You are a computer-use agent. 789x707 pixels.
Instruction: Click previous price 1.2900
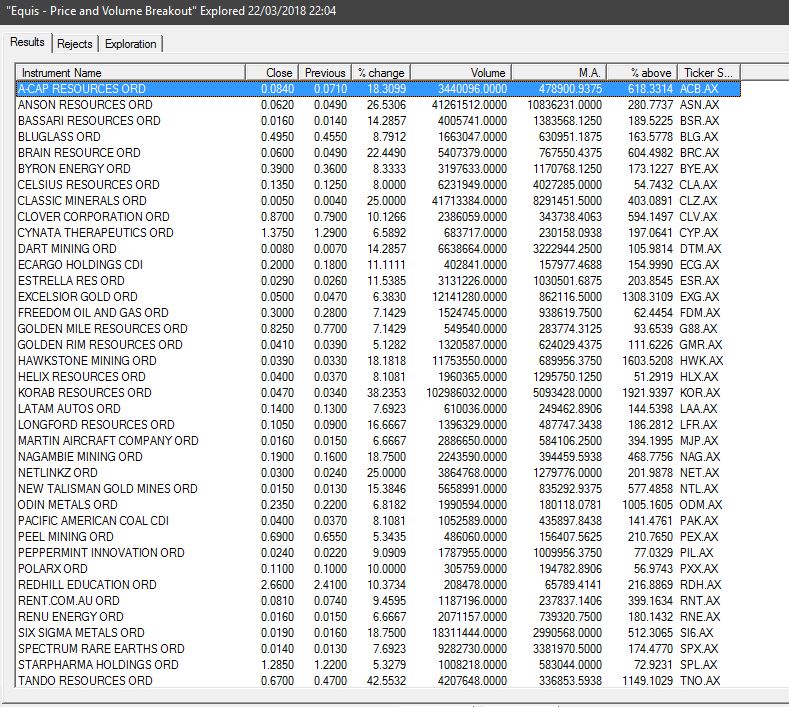click(331, 232)
